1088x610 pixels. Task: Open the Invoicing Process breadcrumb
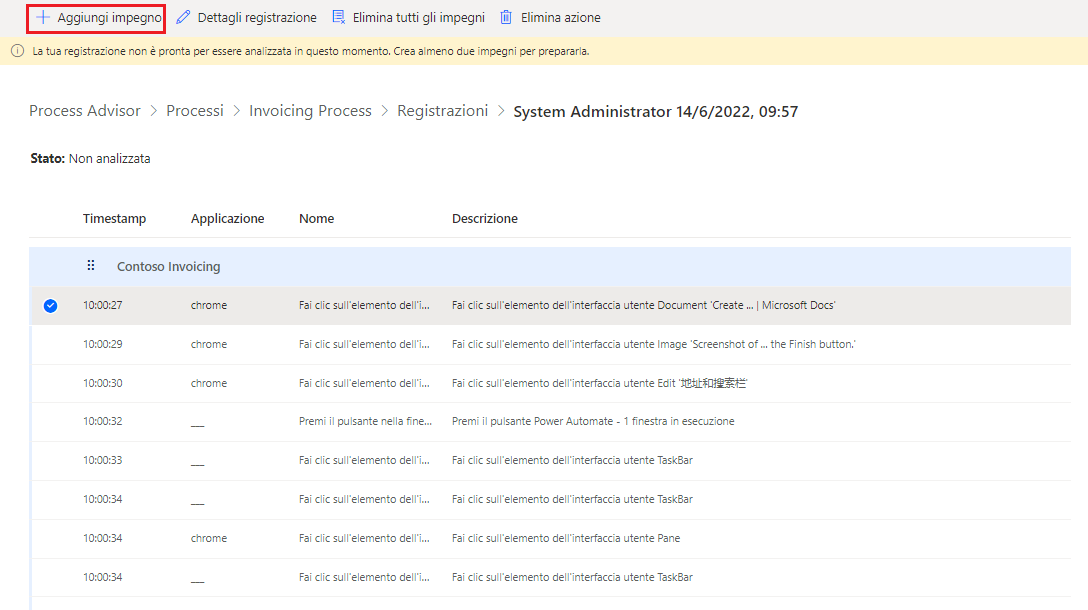[x=310, y=111]
